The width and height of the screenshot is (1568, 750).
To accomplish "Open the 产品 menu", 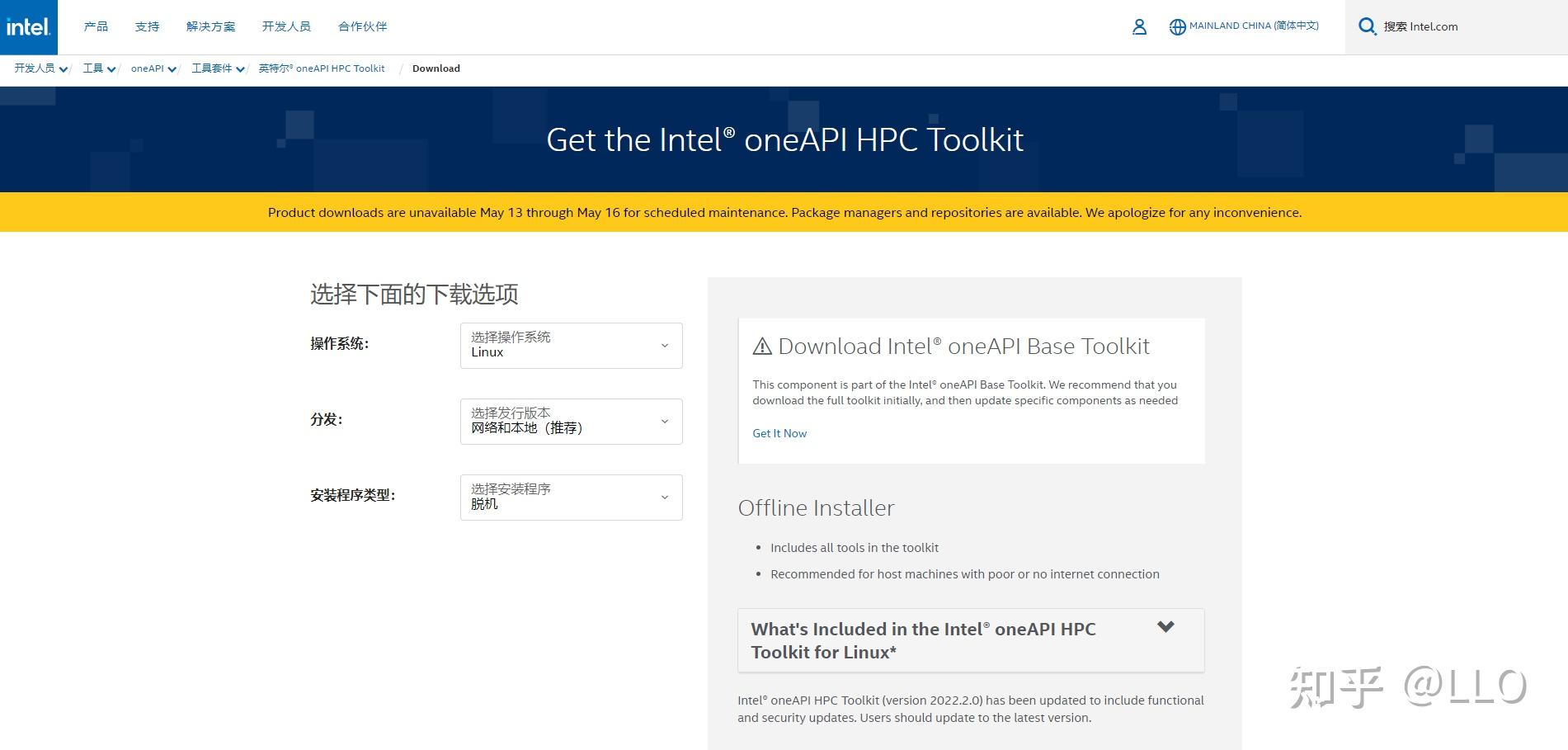I will point(96,26).
